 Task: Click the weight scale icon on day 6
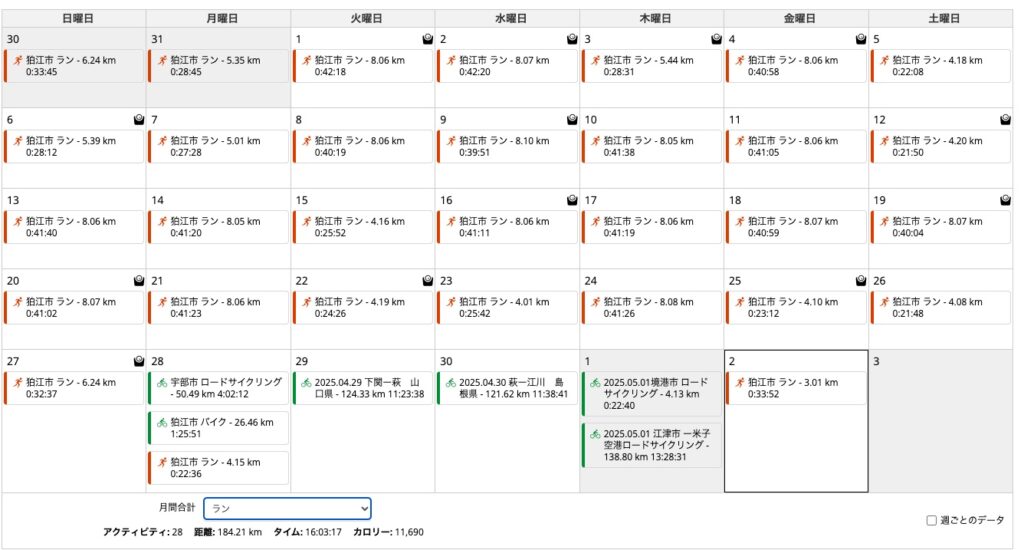[x=138, y=120]
